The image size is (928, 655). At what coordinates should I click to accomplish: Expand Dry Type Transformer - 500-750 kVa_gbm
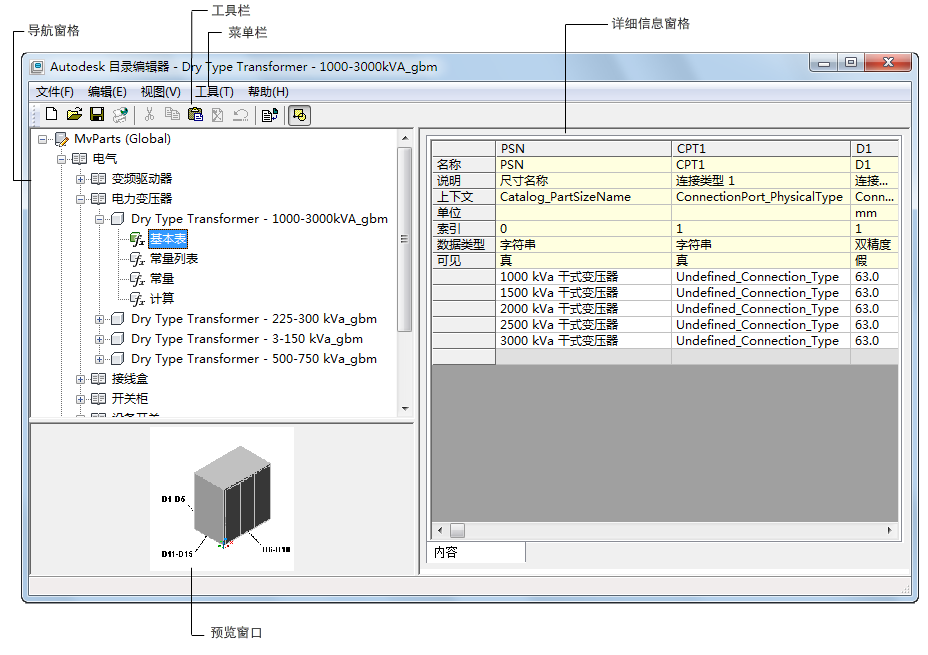(x=99, y=359)
